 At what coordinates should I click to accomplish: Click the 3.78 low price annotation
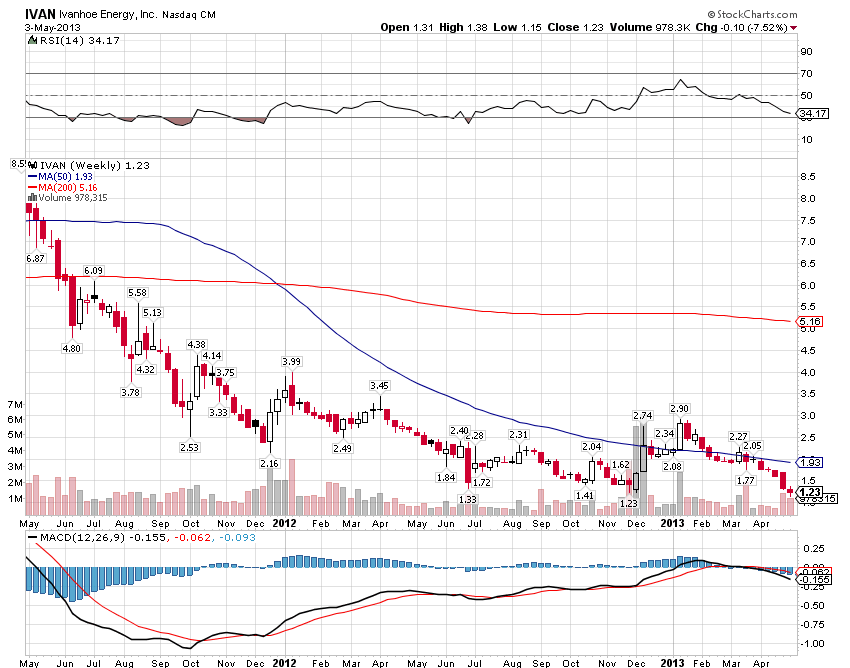point(131,393)
